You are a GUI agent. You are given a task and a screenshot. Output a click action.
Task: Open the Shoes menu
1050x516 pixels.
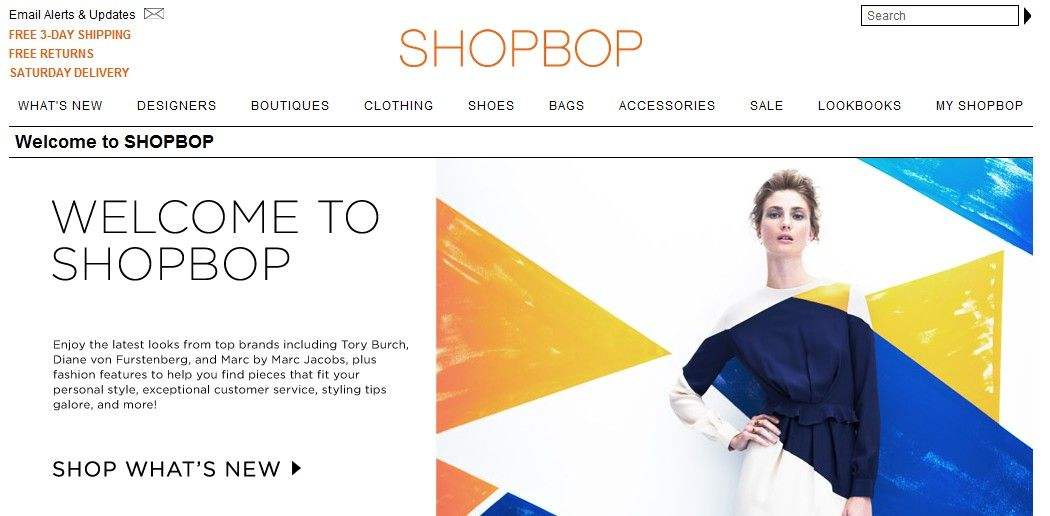tap(491, 106)
